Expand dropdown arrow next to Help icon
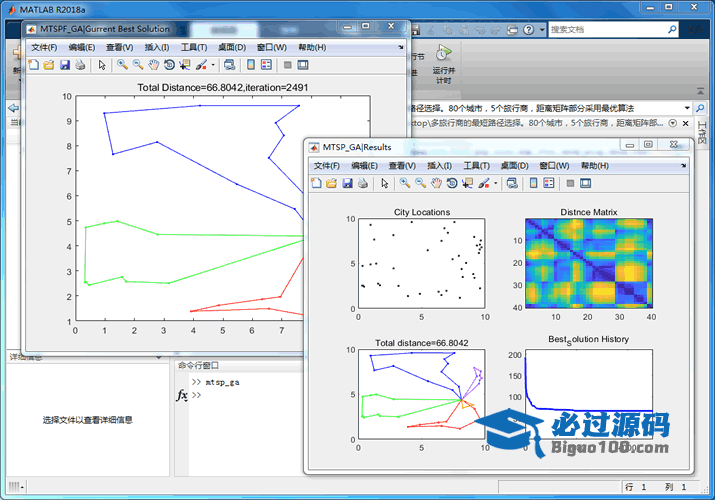Viewport: 715px width, 500px height. [x=542, y=30]
